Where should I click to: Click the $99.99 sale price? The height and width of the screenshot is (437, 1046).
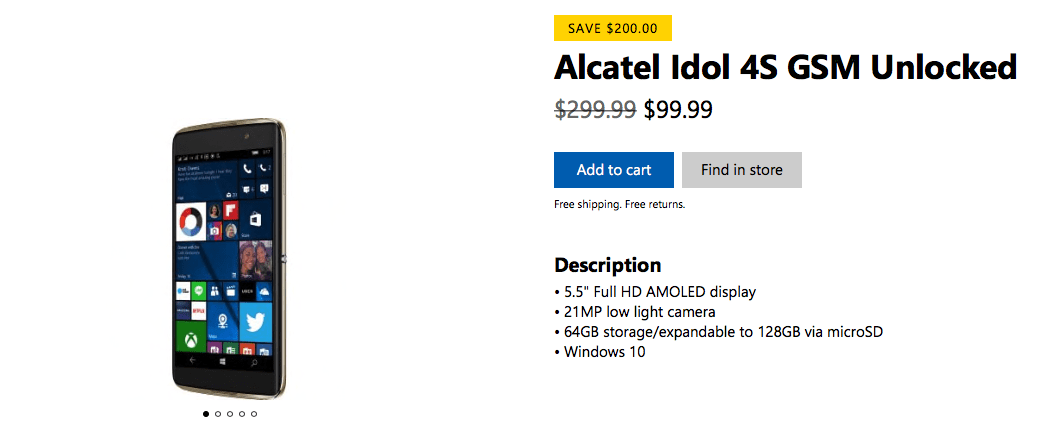[x=678, y=109]
